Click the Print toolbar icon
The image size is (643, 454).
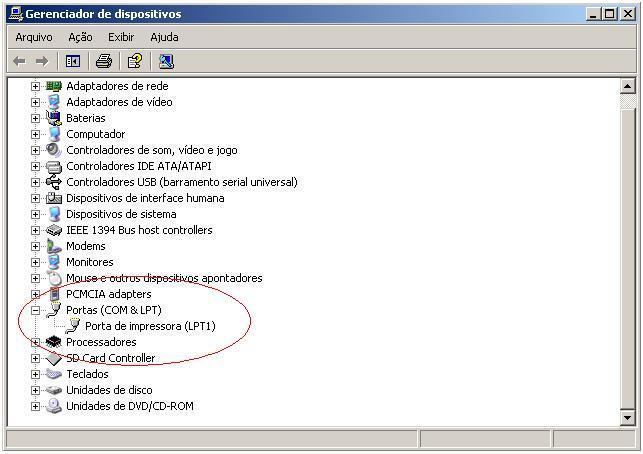pyautogui.click(x=104, y=62)
